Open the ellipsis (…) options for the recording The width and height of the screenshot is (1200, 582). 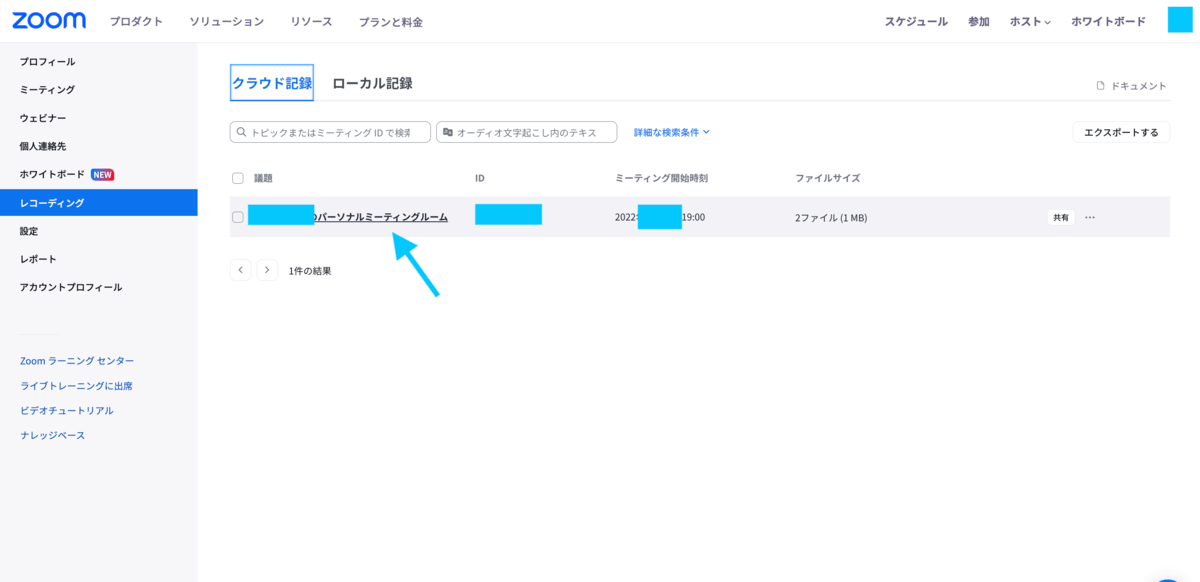1089,216
